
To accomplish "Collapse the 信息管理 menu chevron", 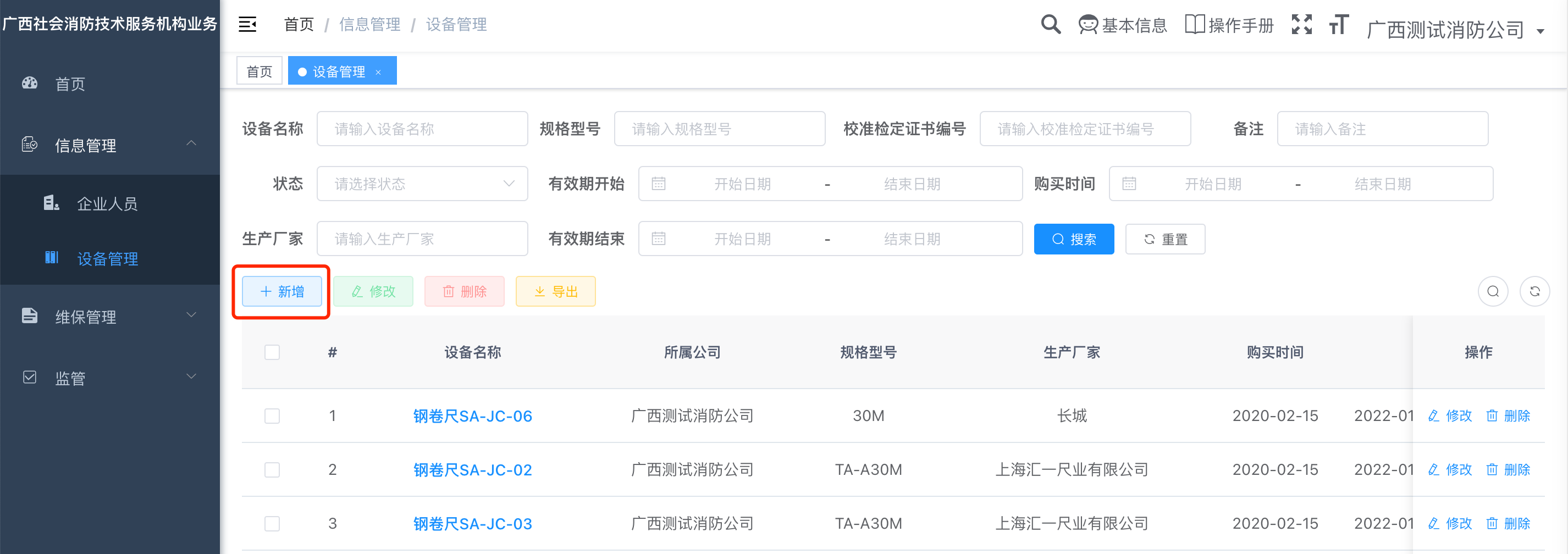I will pyautogui.click(x=191, y=143).
